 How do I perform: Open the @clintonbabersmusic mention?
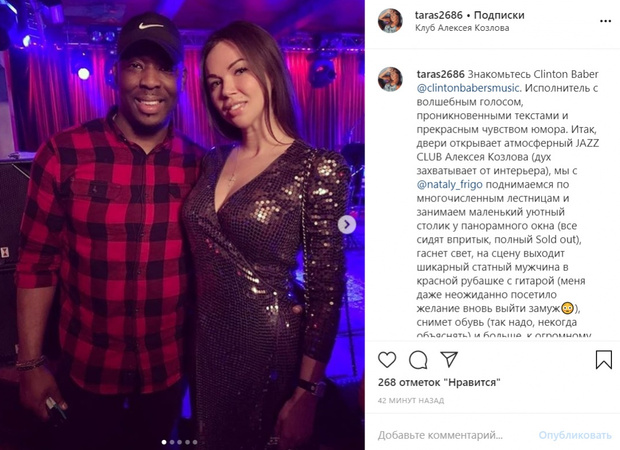[468, 88]
